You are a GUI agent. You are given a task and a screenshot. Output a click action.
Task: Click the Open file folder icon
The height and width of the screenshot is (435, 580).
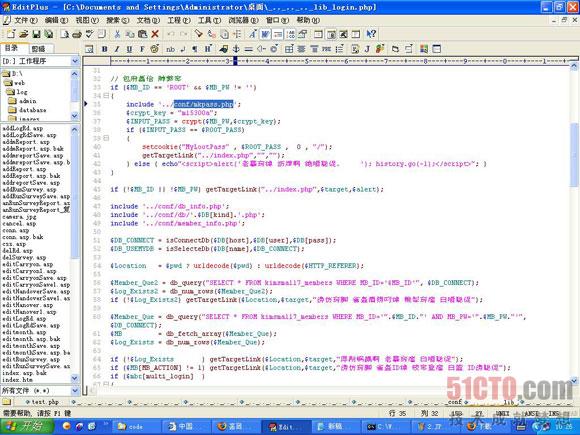24,34
